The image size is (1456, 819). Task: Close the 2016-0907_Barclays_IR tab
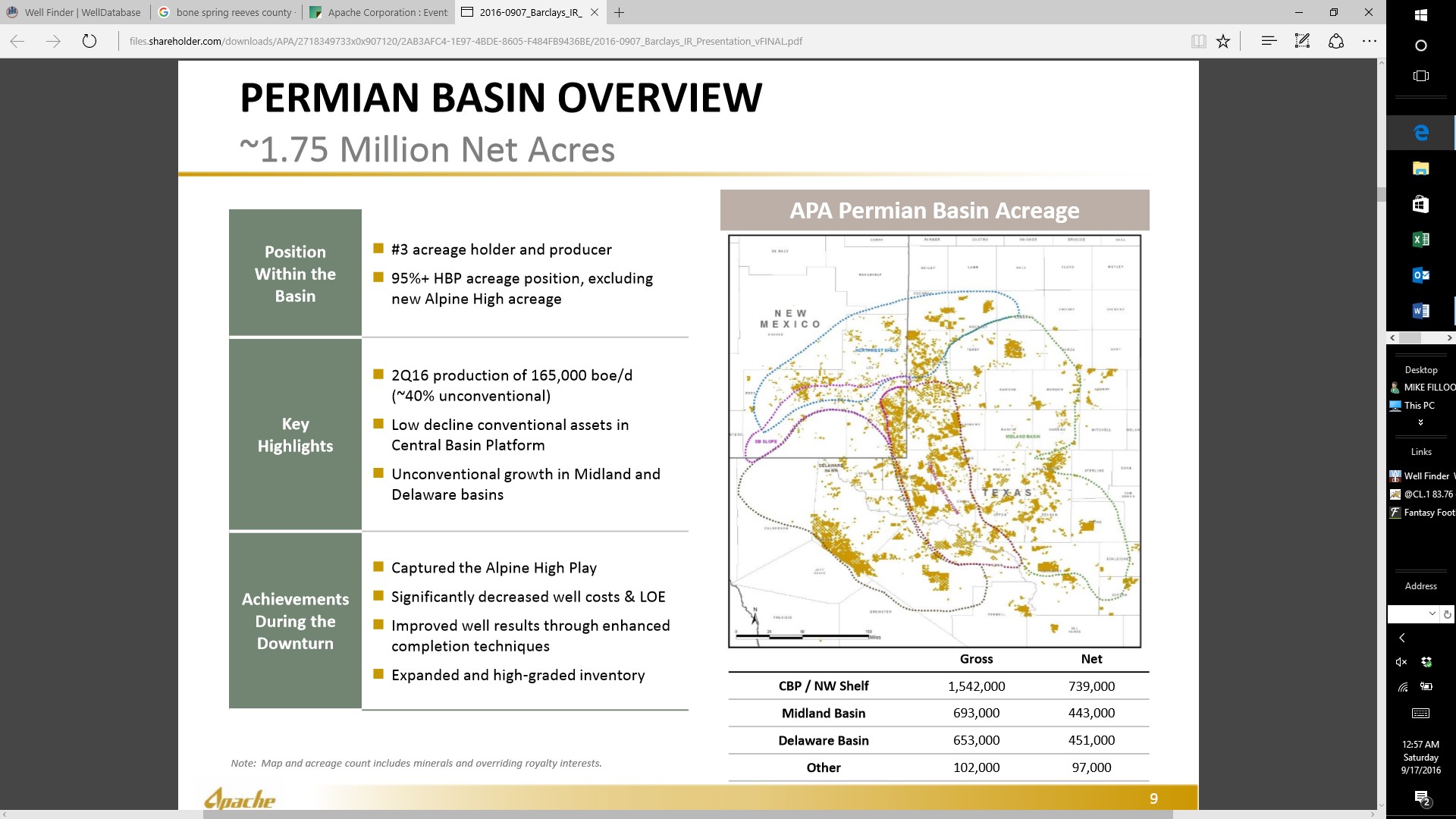595,12
